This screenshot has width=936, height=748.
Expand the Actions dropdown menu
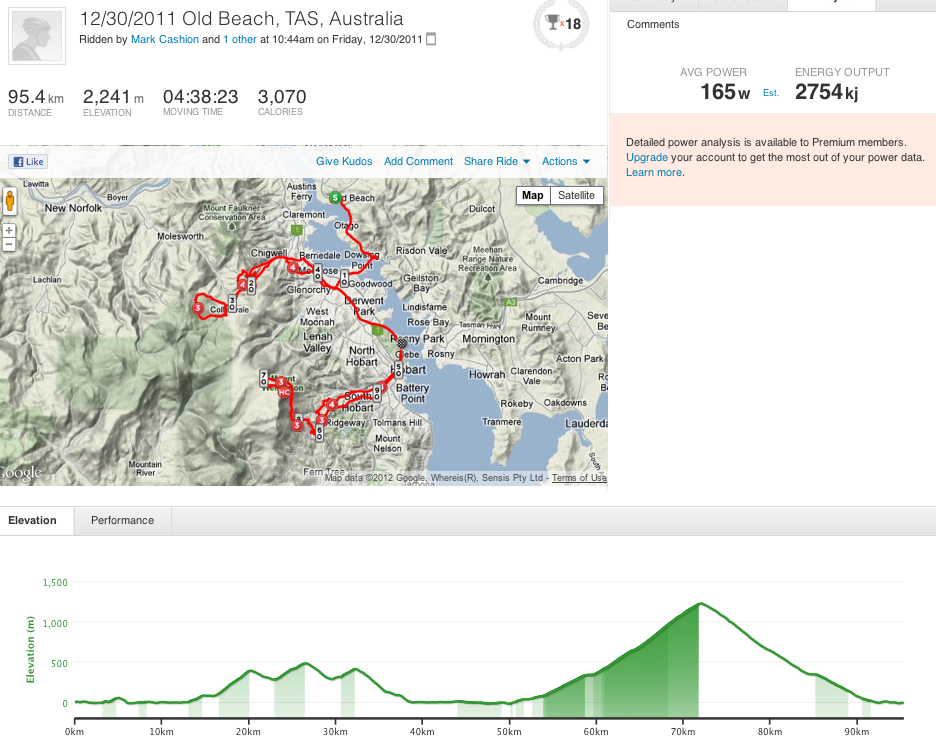coord(565,161)
